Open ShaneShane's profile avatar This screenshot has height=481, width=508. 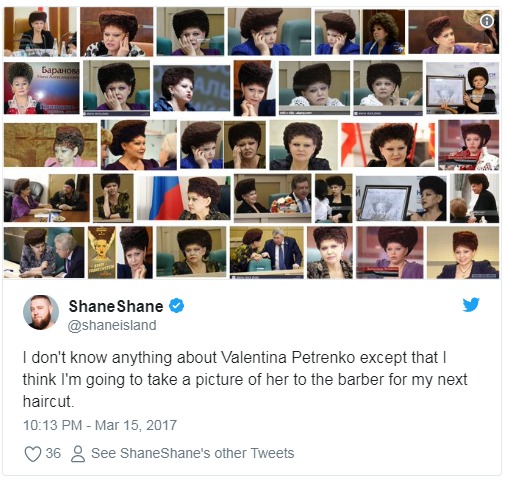41,312
